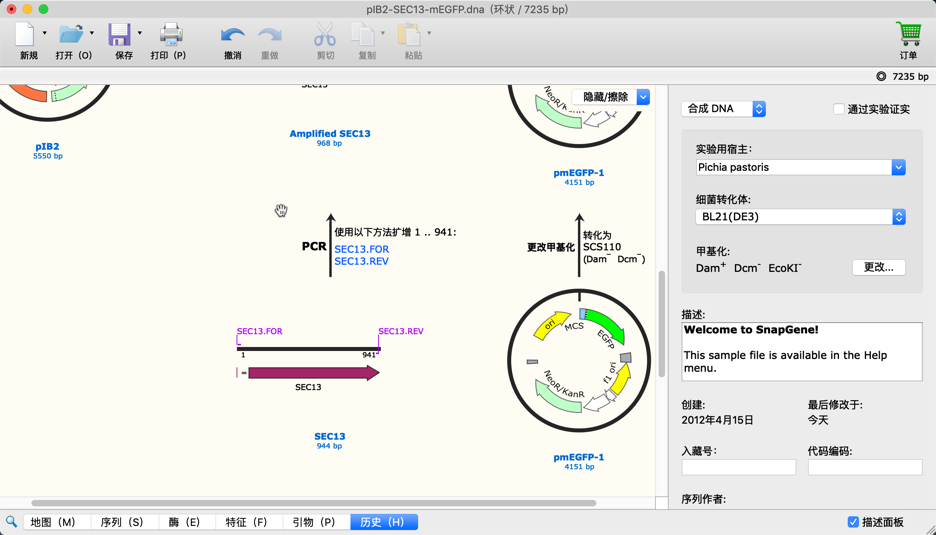Click the 入藏号 input field
Screen dimensions: 936x535
pos(738,467)
